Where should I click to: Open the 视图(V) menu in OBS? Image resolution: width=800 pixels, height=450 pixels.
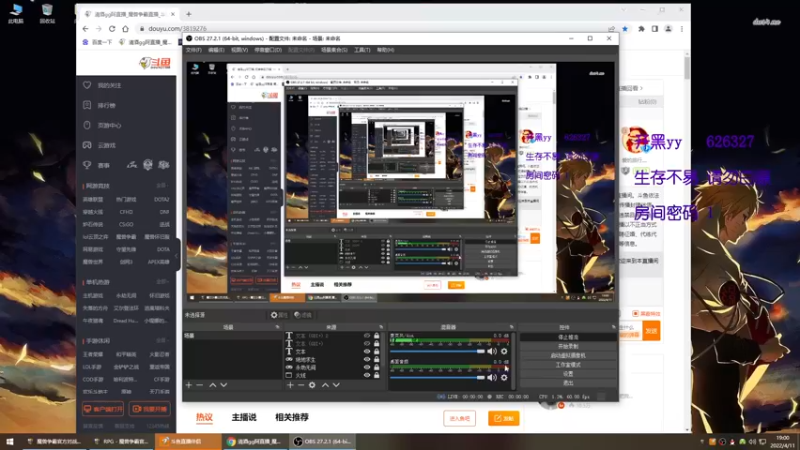239,50
